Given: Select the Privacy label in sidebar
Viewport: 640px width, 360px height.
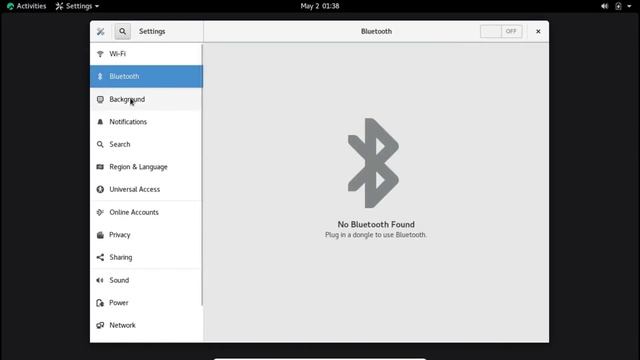Looking at the screenshot, I should (120, 235).
